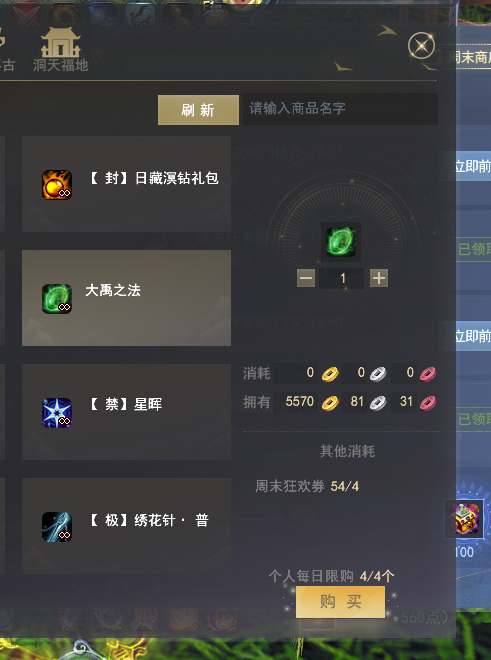Open the treasure chest reward icon
This screenshot has height=660, width=491.
467,519
